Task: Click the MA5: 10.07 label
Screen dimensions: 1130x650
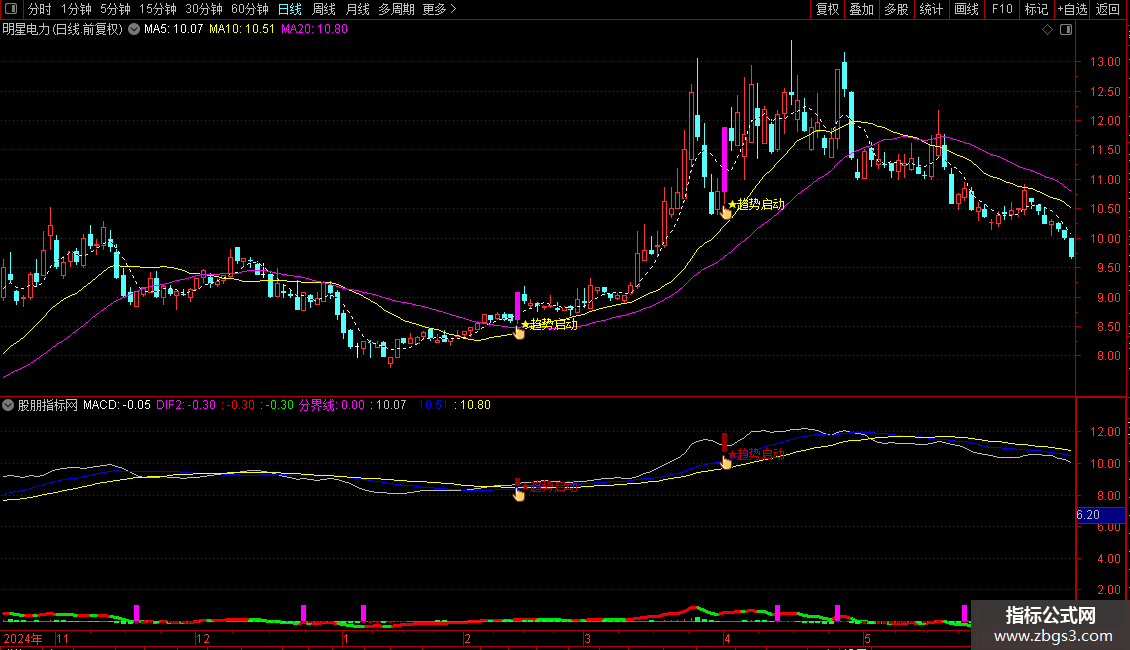Action: [174, 30]
